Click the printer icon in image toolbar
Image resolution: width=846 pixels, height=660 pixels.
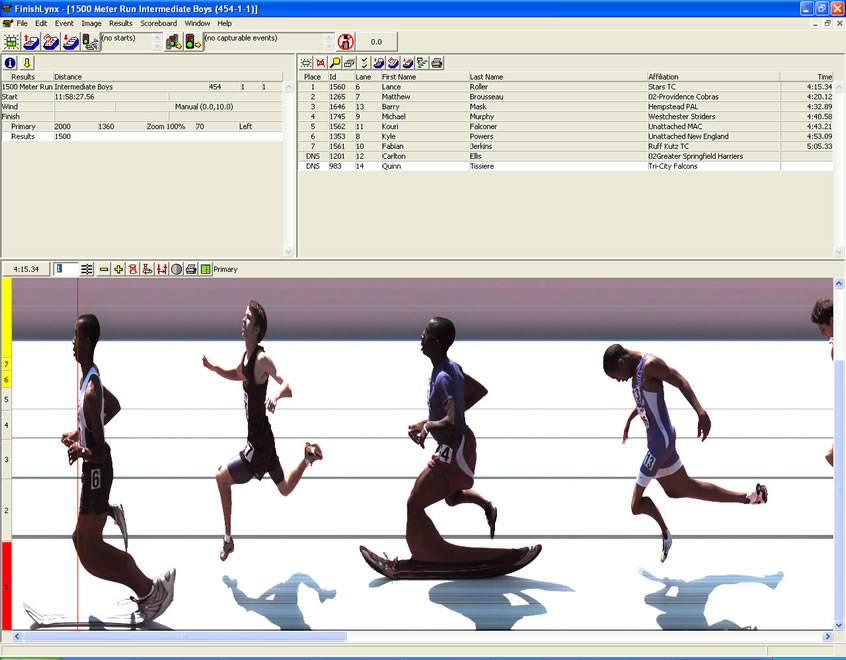click(191, 269)
